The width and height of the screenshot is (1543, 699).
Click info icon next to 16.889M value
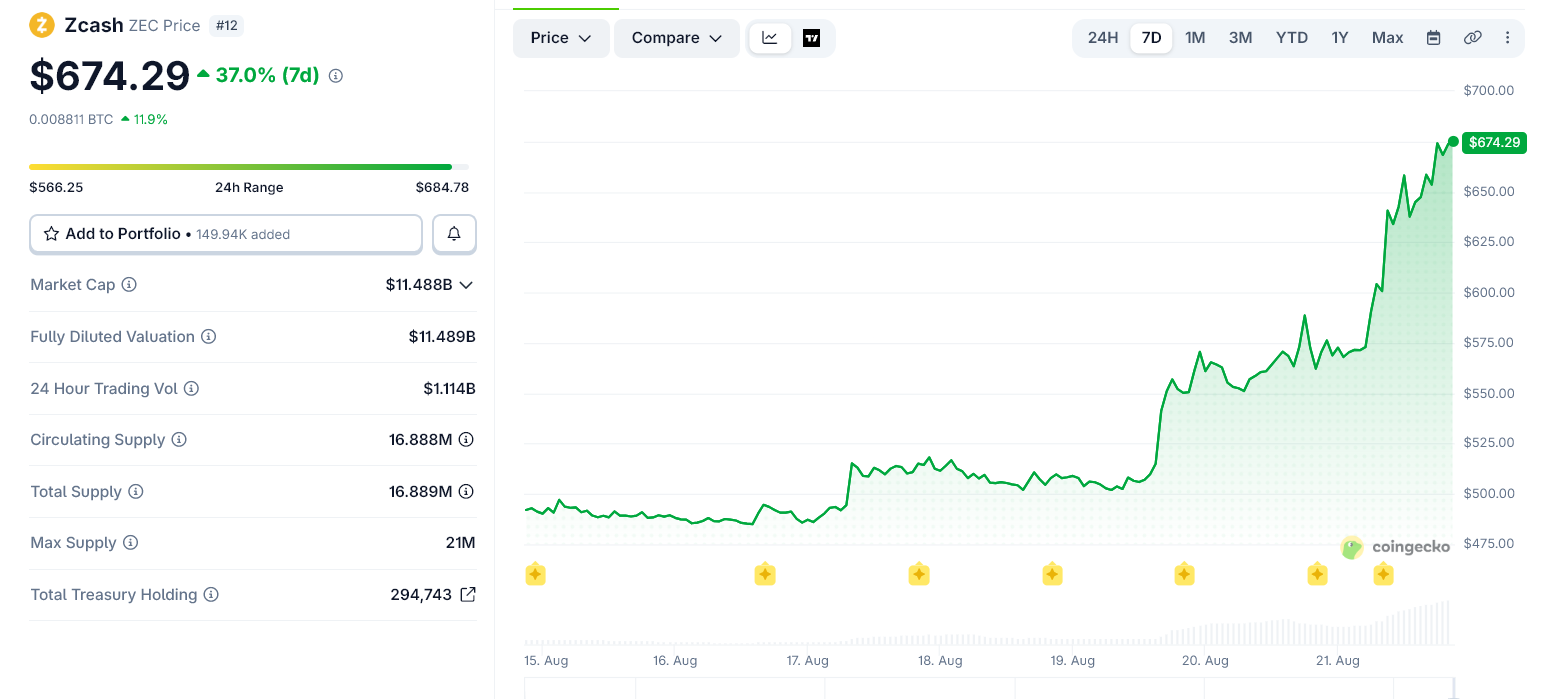coord(466,492)
